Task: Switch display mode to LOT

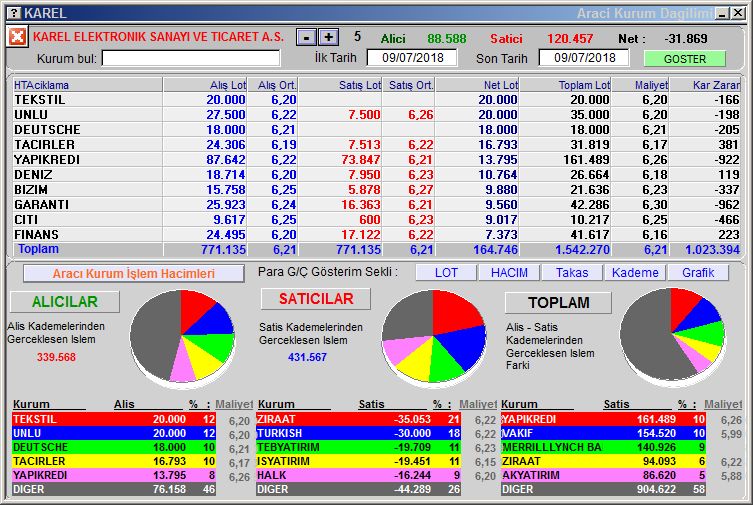Action: pyautogui.click(x=446, y=273)
